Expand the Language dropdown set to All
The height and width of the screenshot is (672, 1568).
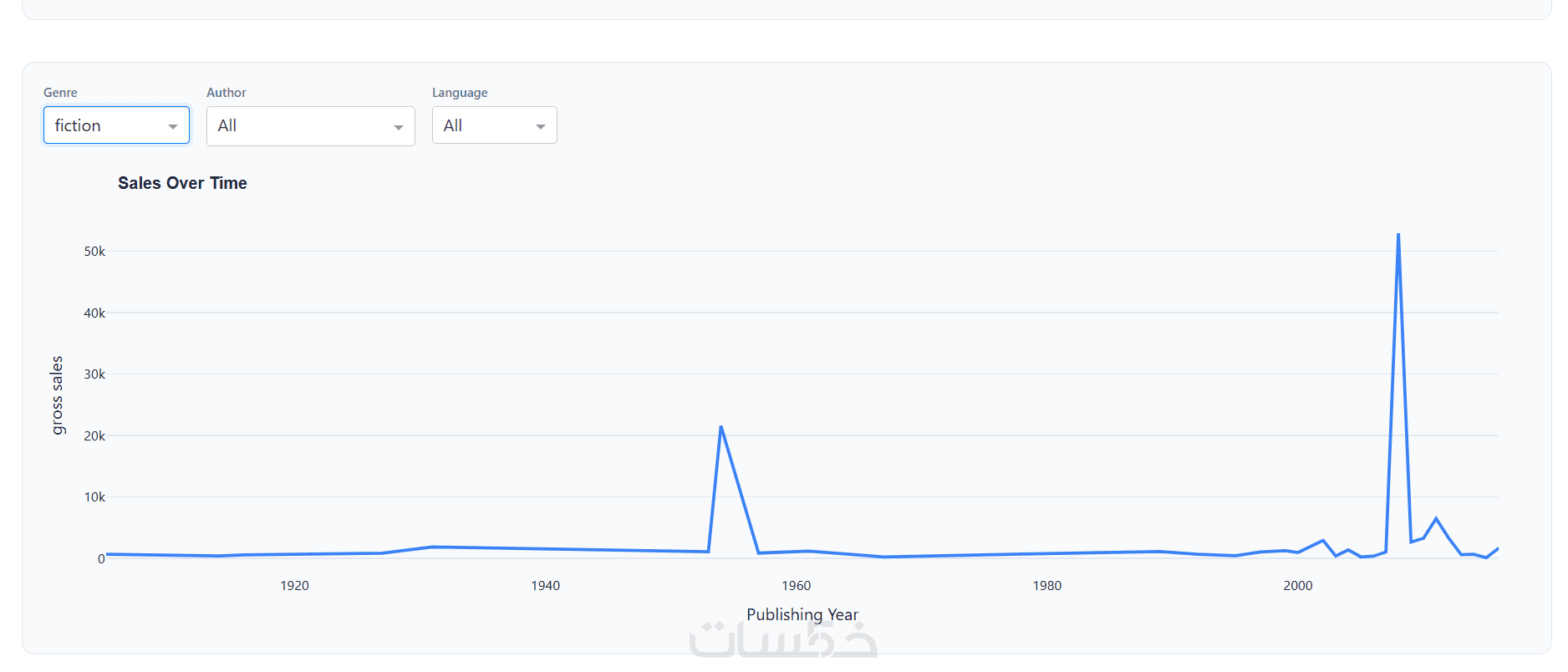pos(485,125)
